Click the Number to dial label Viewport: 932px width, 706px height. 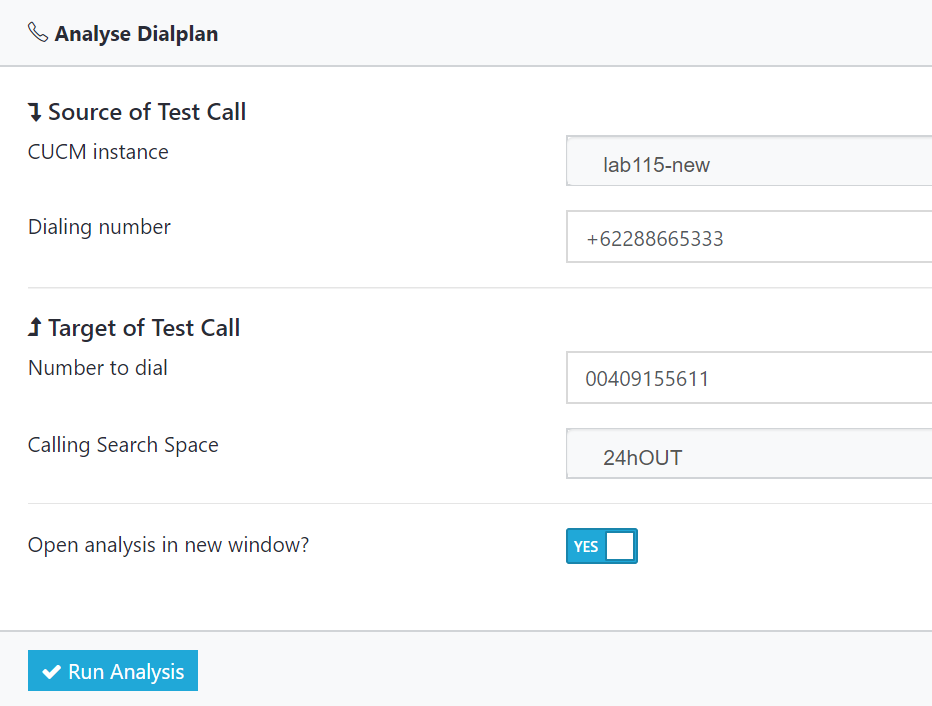point(97,368)
